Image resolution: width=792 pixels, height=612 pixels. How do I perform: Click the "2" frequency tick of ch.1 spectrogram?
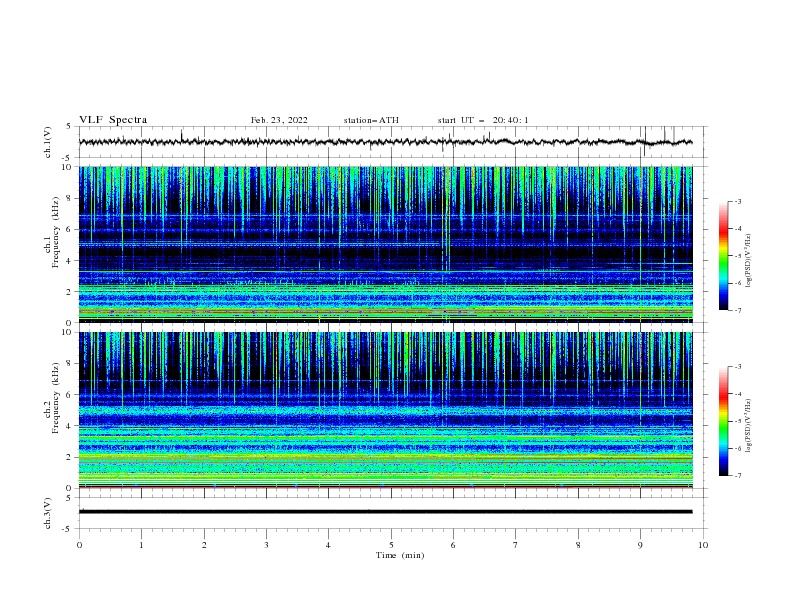(x=70, y=292)
